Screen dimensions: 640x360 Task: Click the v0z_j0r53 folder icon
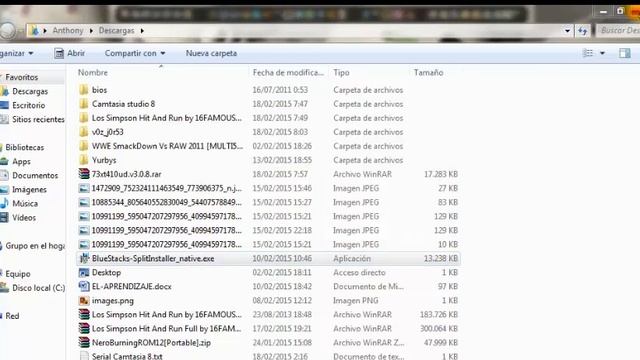(84, 132)
